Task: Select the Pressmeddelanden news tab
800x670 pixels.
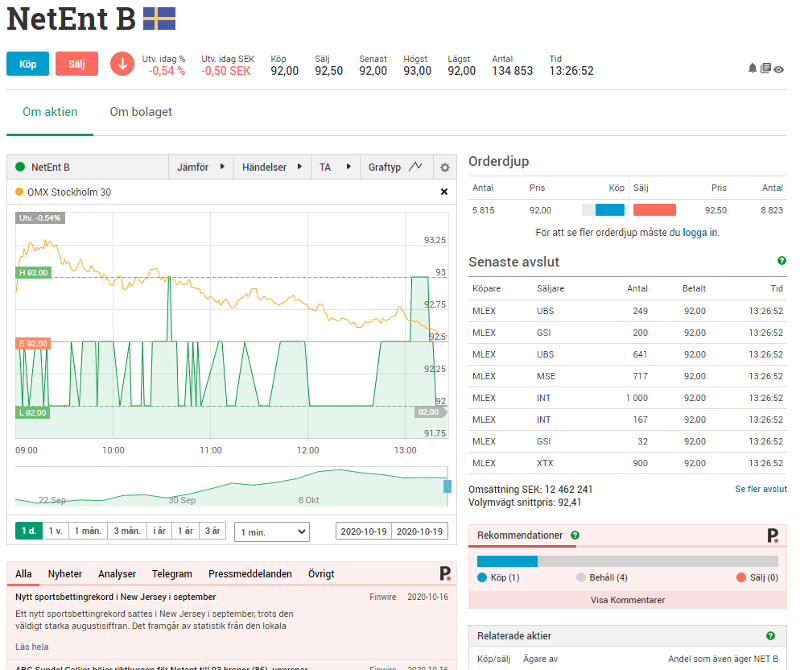Action: tap(250, 574)
